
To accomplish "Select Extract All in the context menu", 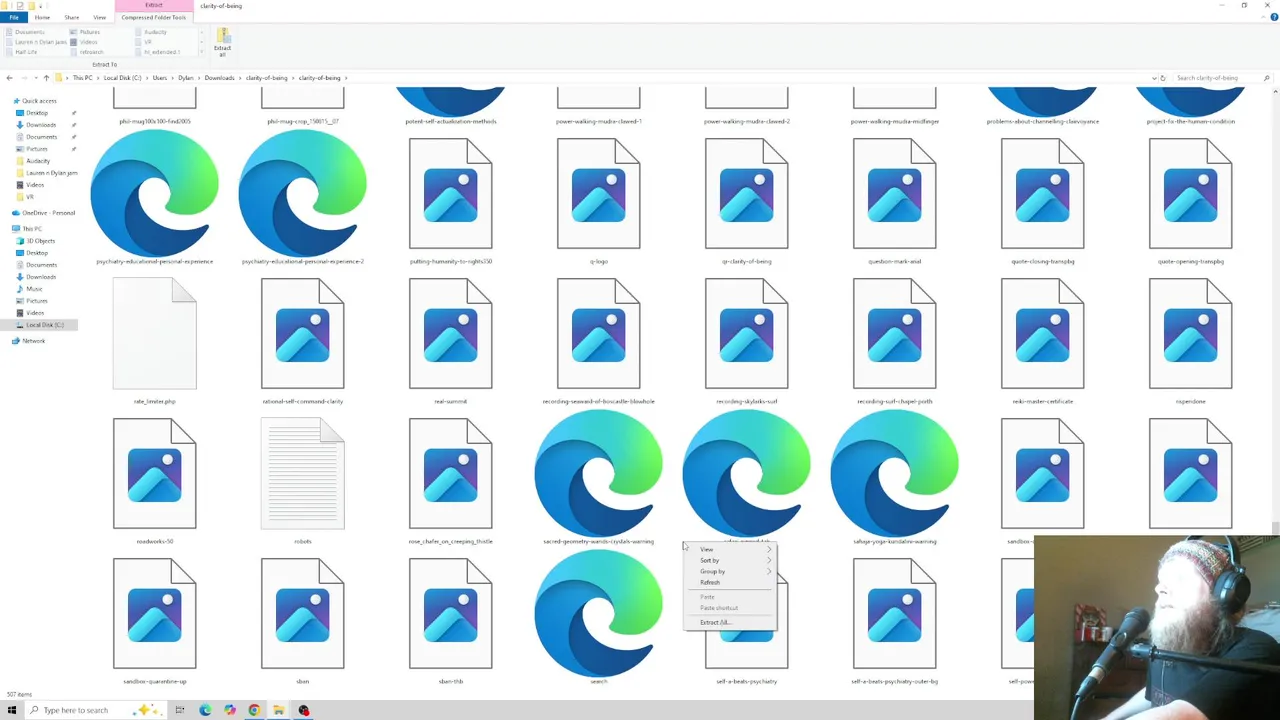I will (x=729, y=622).
